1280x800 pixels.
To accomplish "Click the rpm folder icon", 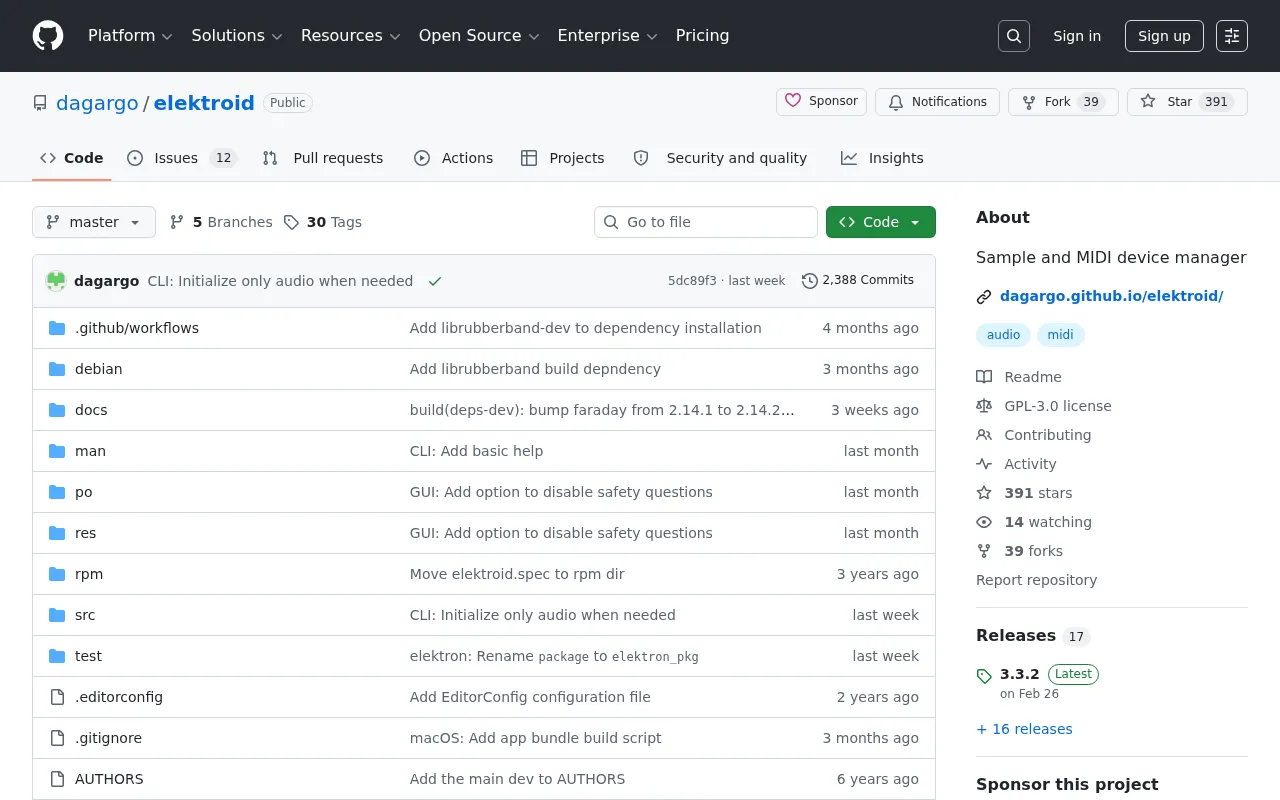I will coord(57,574).
